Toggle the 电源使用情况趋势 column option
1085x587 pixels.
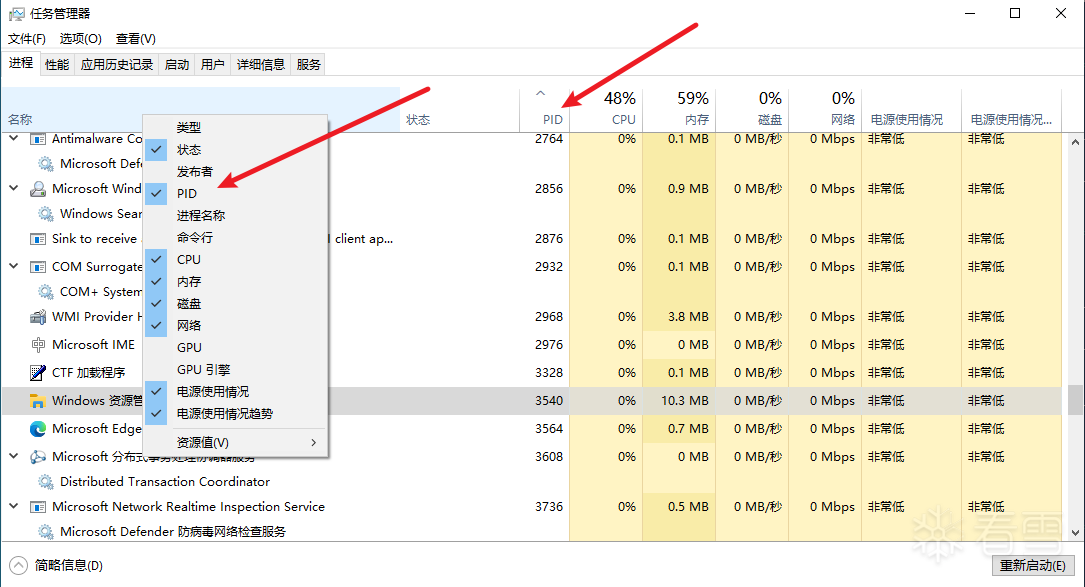coord(224,414)
